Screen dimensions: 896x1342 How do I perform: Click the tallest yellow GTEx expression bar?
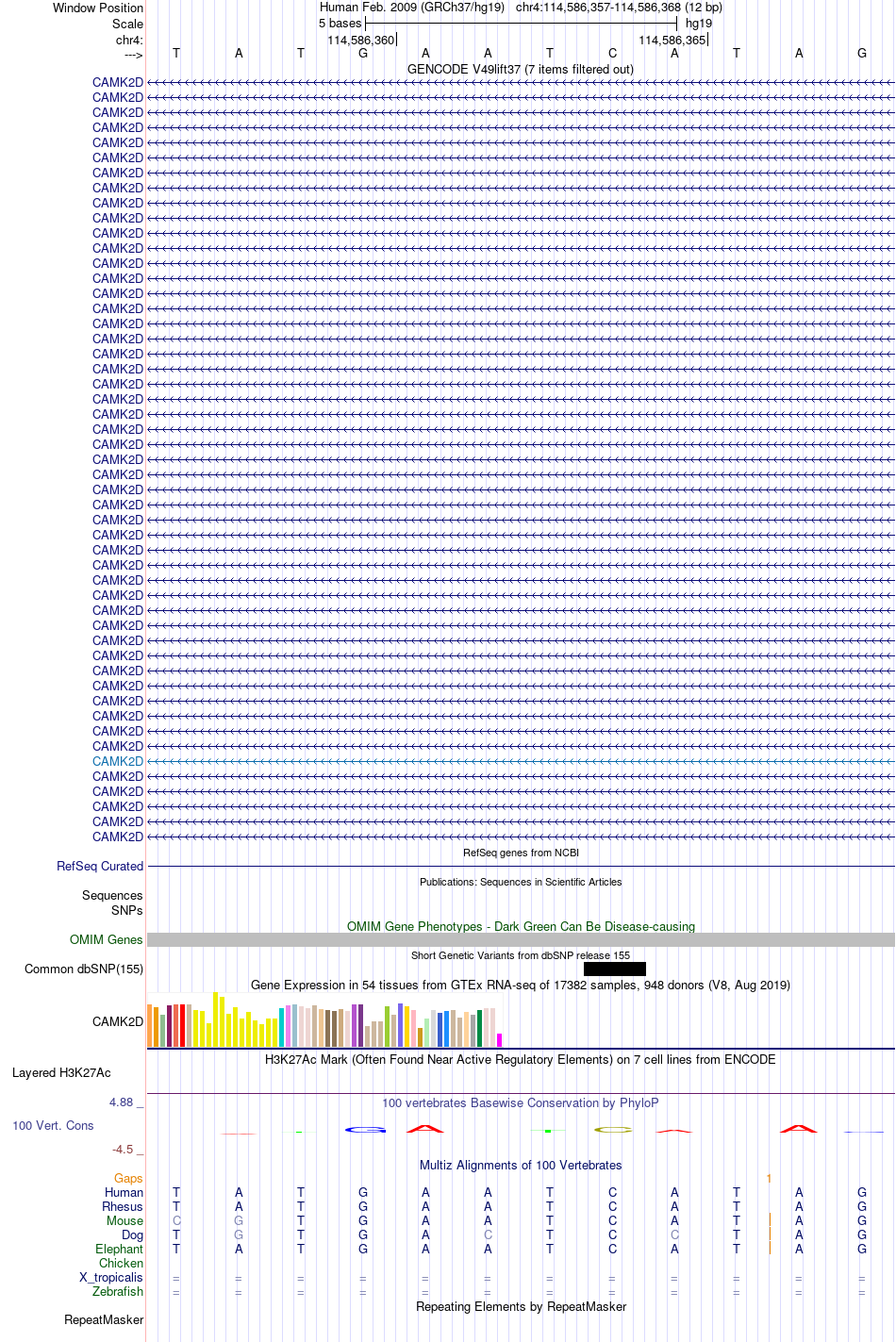point(216,1019)
